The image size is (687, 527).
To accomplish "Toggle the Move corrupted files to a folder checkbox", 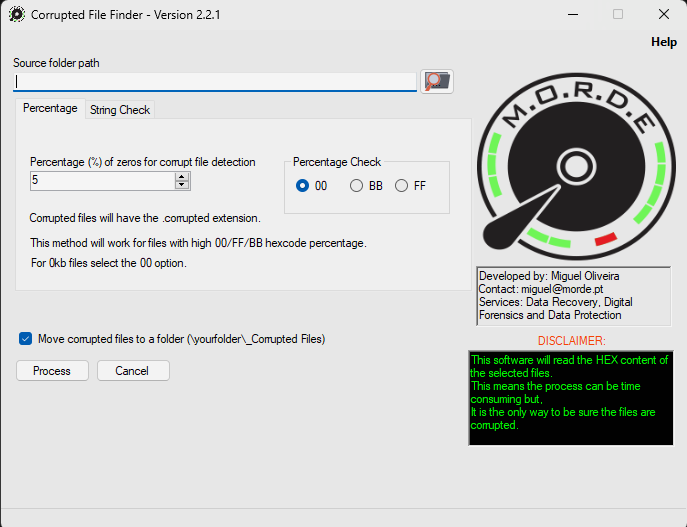I will [25, 339].
